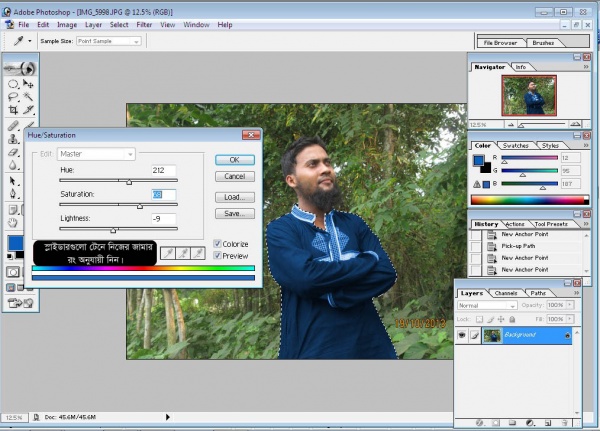The width and height of the screenshot is (600, 431).
Task: Click OK in Hue/Saturation dialog
Action: coord(235,160)
